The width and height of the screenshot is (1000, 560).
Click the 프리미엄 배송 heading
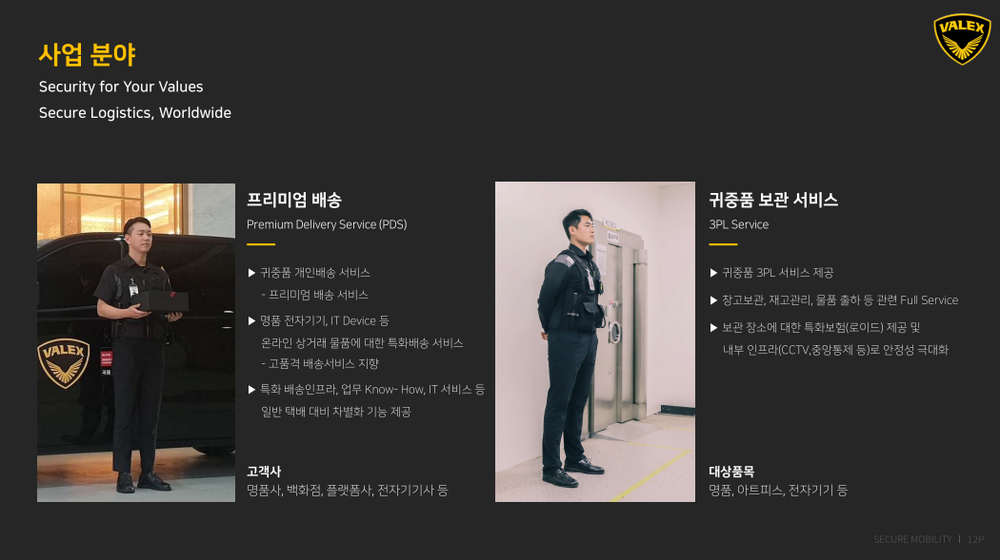coord(294,200)
